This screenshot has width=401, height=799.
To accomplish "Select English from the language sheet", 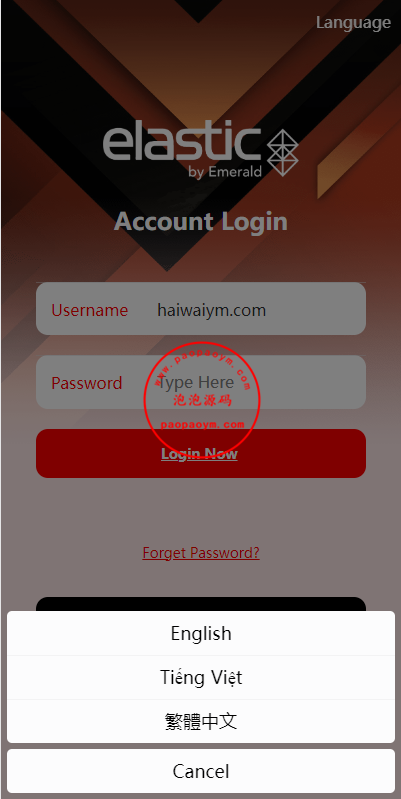I will (x=201, y=633).
